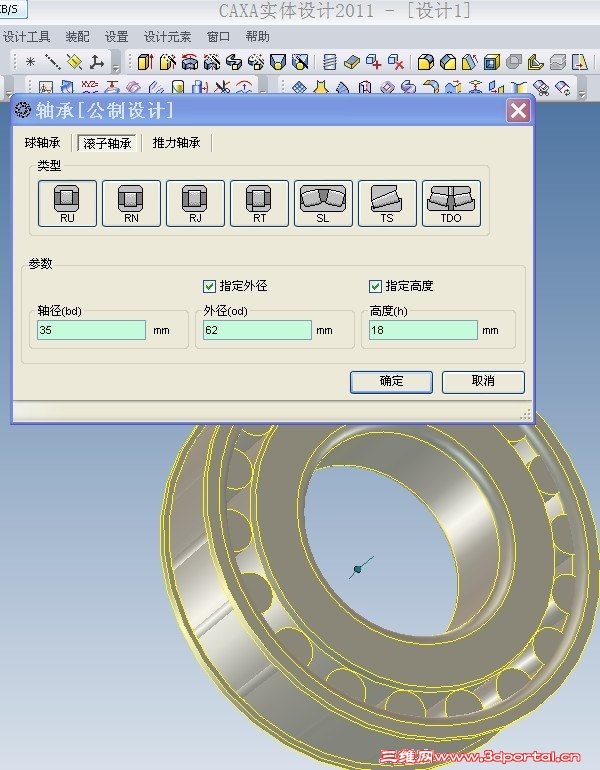Click the Boolean subtract icon with red X
600x770 pixels.
tap(396, 62)
